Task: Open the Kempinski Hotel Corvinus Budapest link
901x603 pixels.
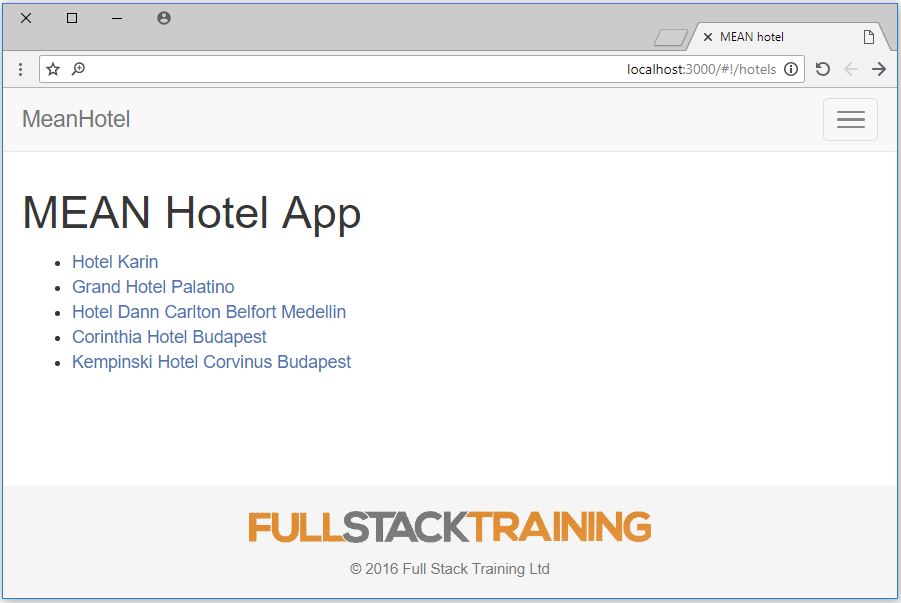Action: [211, 362]
